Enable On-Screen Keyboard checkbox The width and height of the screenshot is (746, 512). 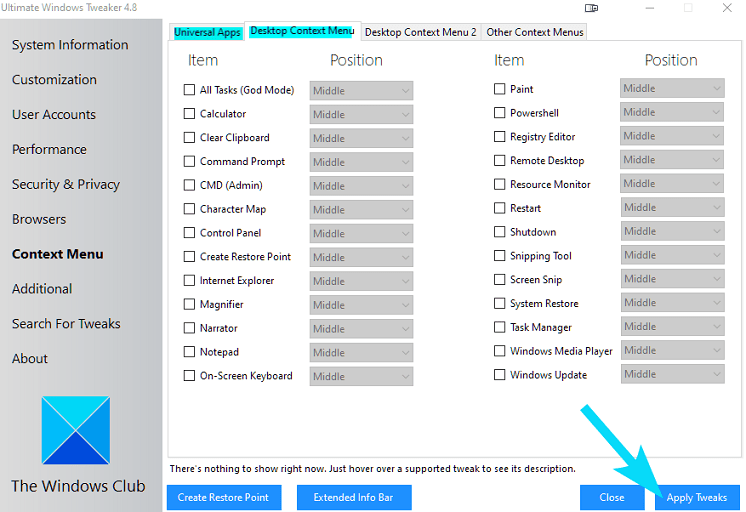[189, 375]
